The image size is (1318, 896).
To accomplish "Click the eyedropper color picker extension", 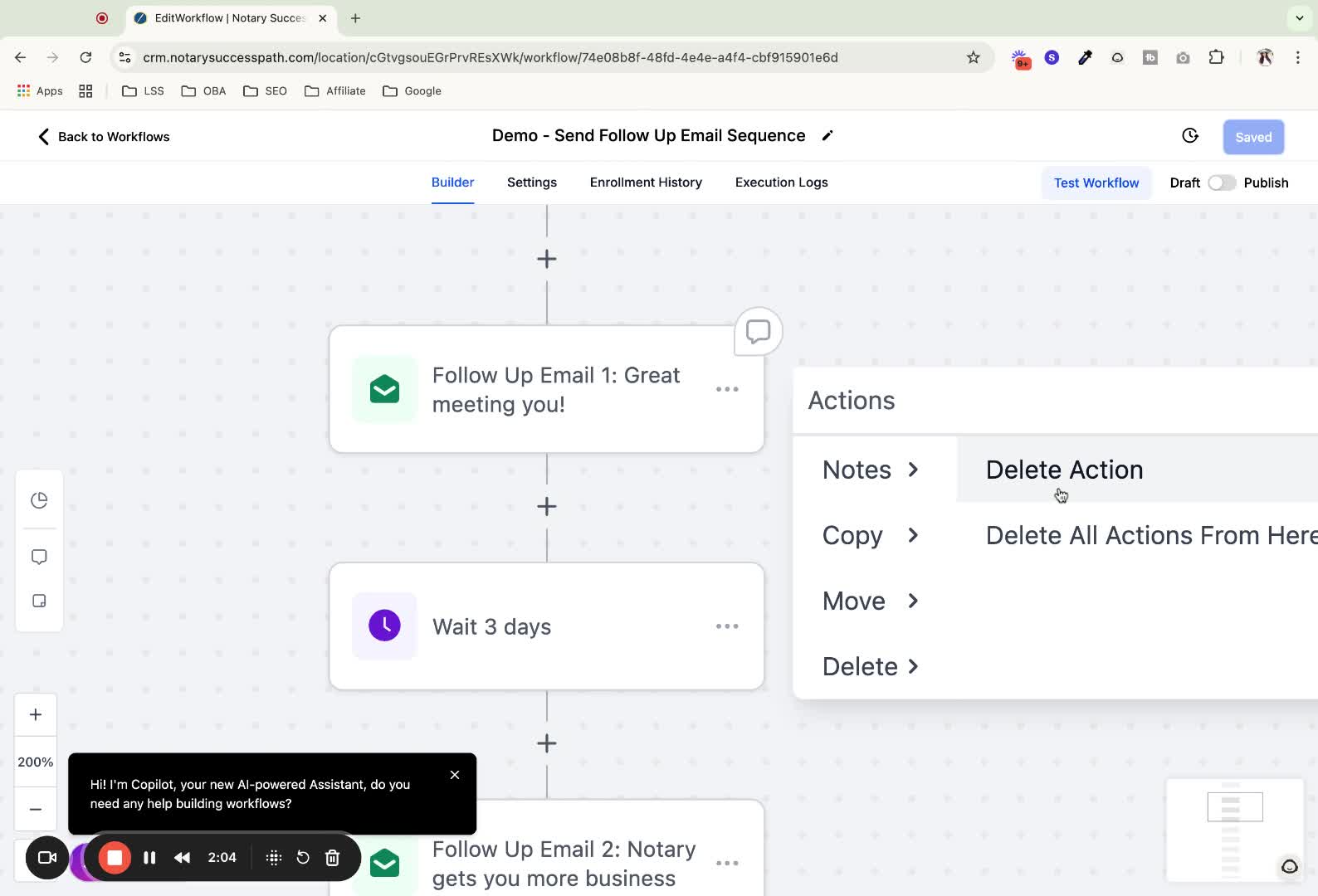I will pyautogui.click(x=1085, y=57).
